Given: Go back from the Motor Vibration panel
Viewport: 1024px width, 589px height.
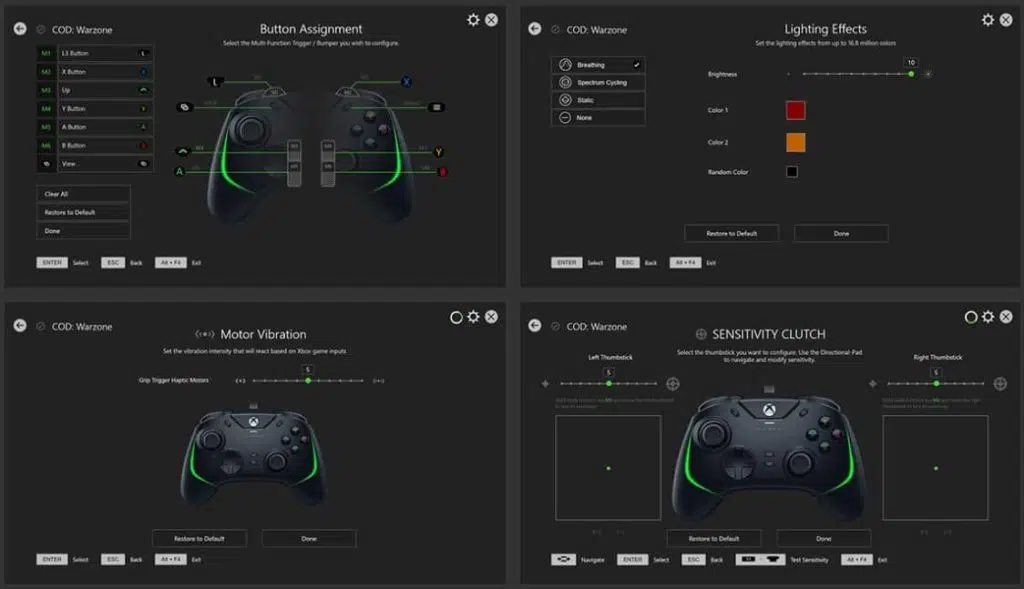Looking at the screenshot, I should pyautogui.click(x=20, y=325).
